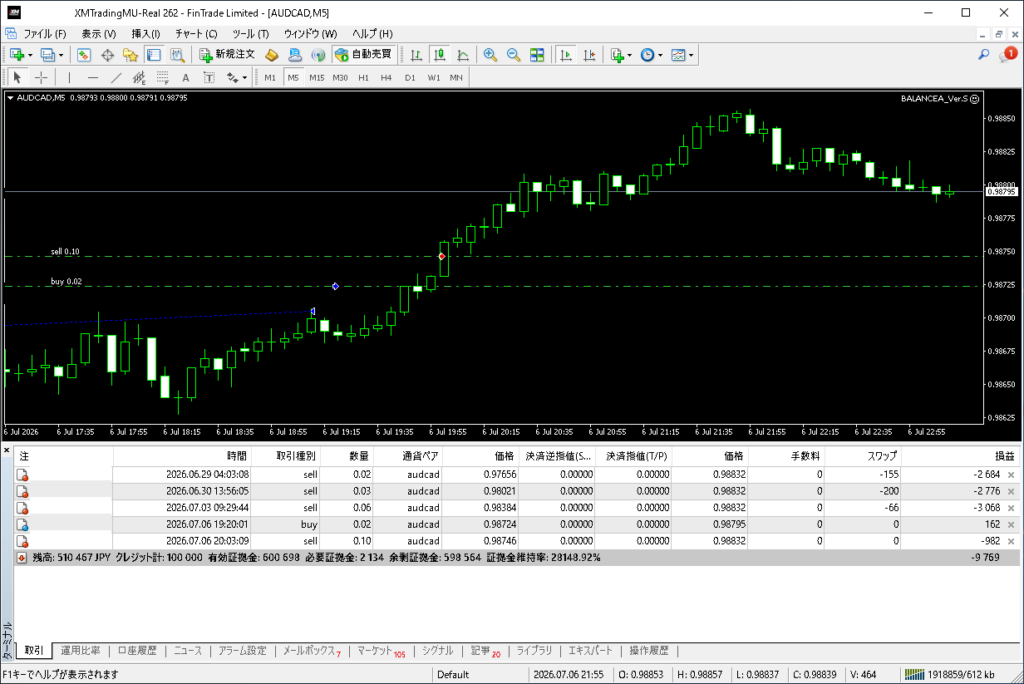
Task: Open the 表示 (V) menu
Action: coord(99,34)
